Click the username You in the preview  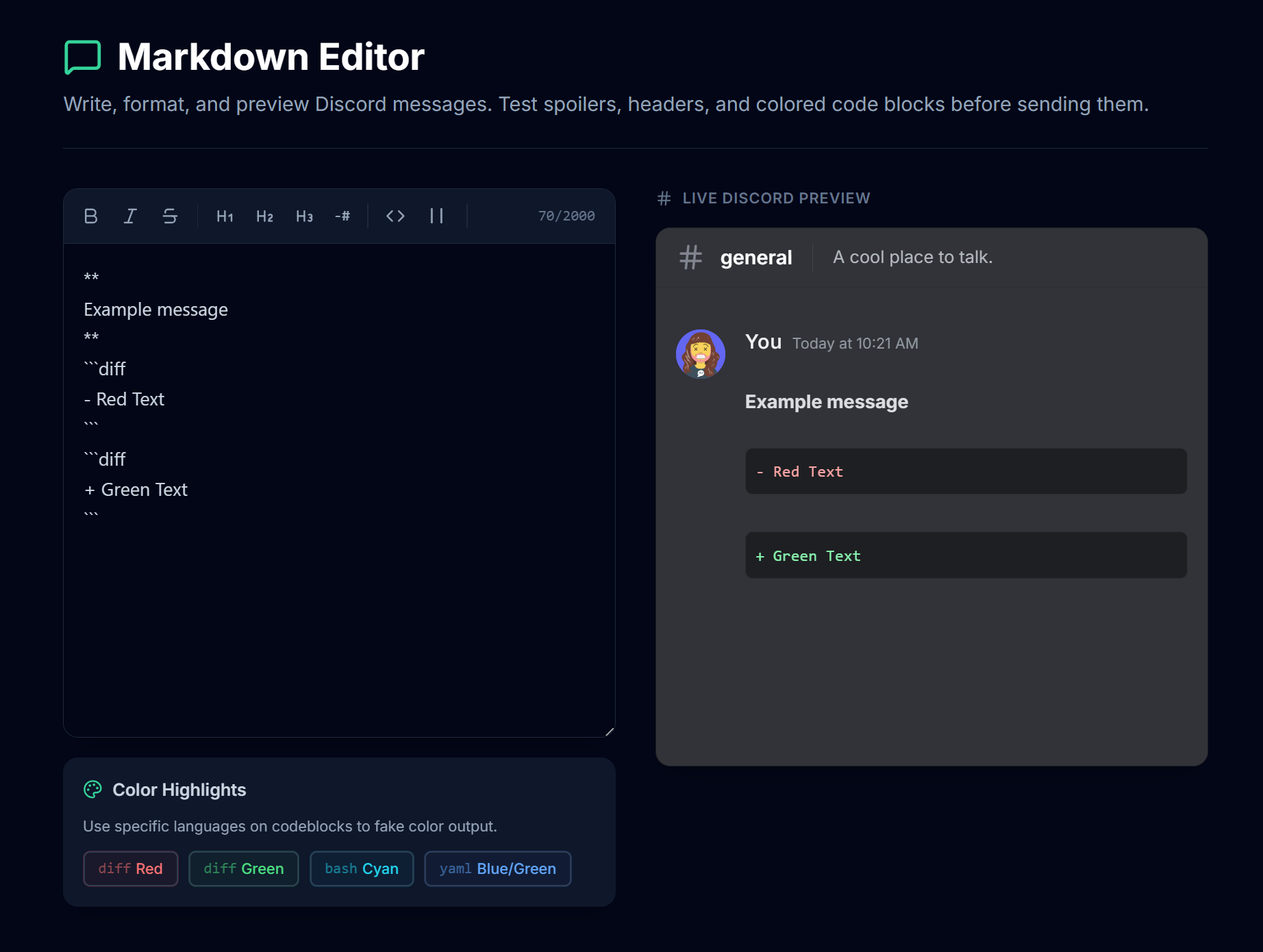pos(764,342)
